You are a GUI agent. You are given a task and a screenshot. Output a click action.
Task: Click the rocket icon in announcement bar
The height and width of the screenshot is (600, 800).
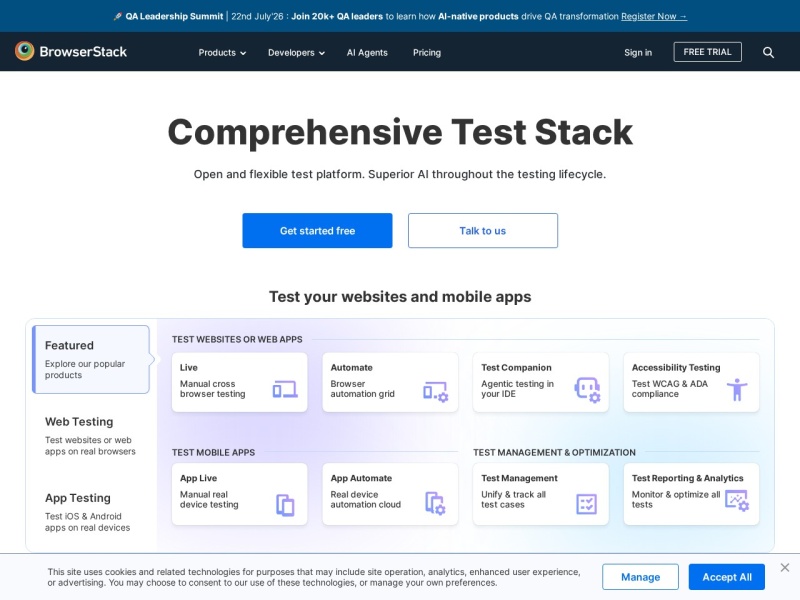117,16
